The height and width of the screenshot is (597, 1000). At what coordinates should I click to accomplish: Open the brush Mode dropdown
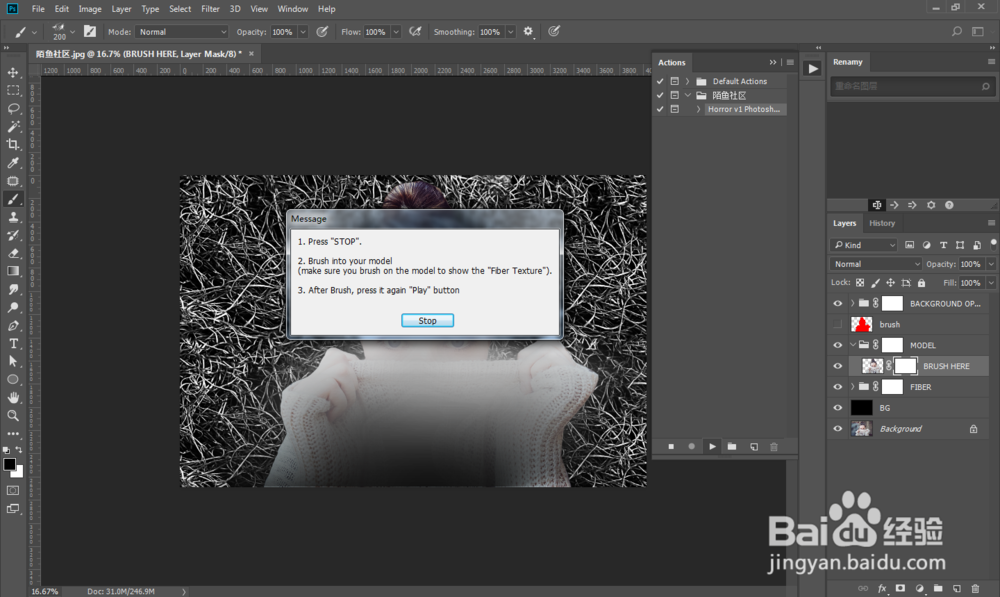pyautogui.click(x=182, y=31)
